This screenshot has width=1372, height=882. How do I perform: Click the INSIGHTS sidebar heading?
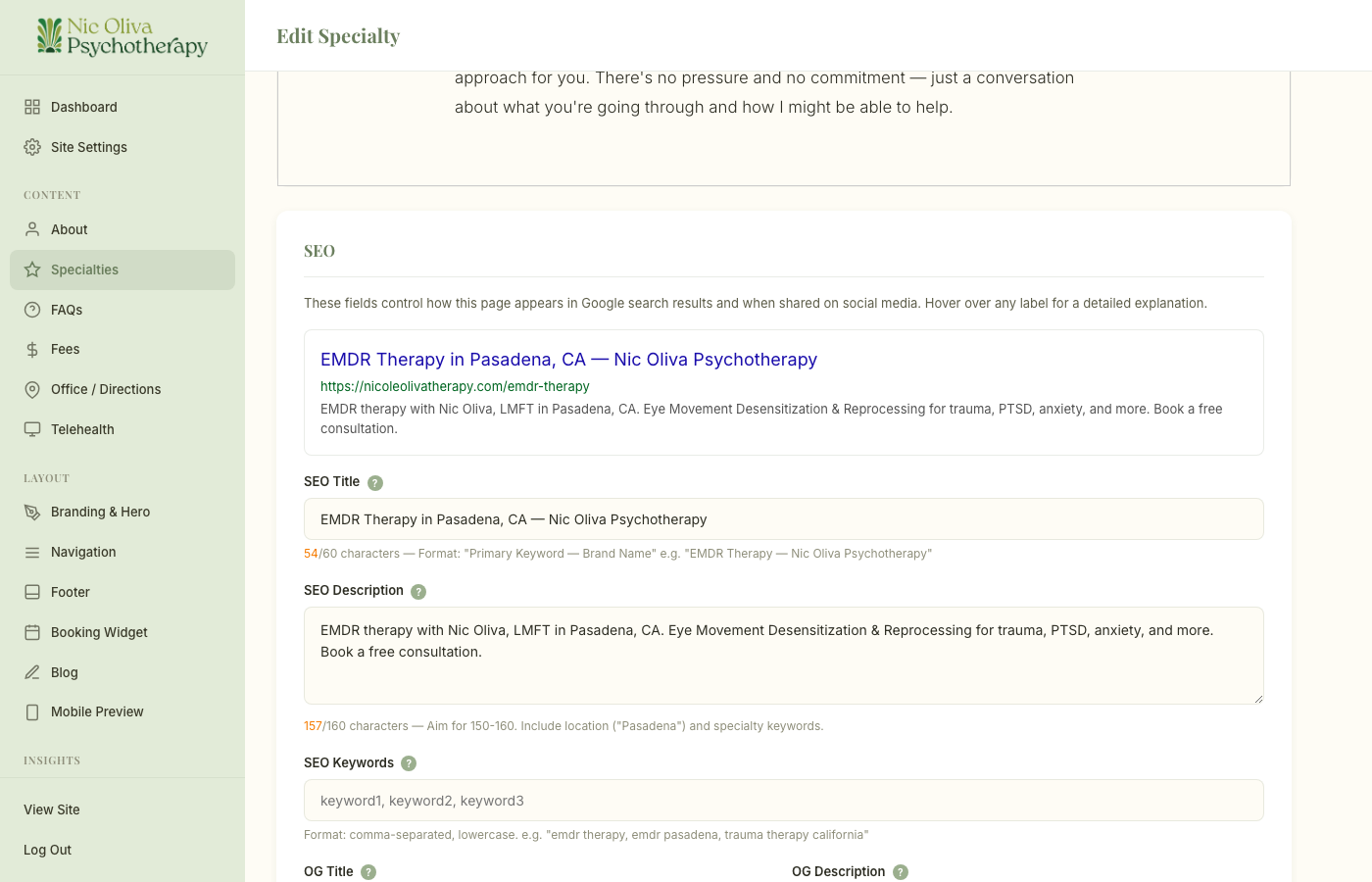(x=52, y=760)
